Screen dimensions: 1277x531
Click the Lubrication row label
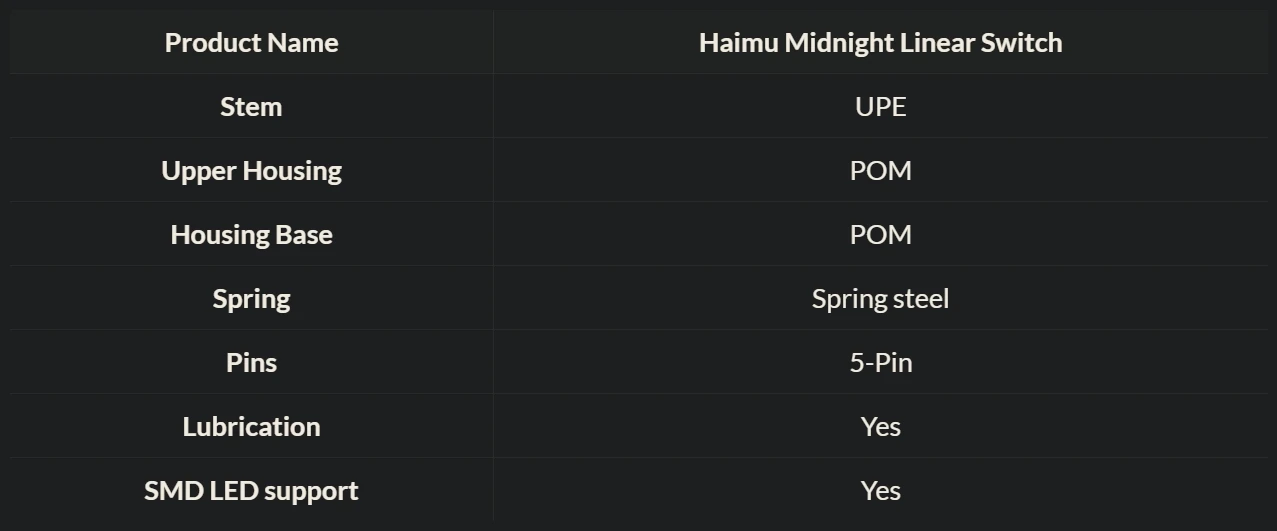(251, 427)
